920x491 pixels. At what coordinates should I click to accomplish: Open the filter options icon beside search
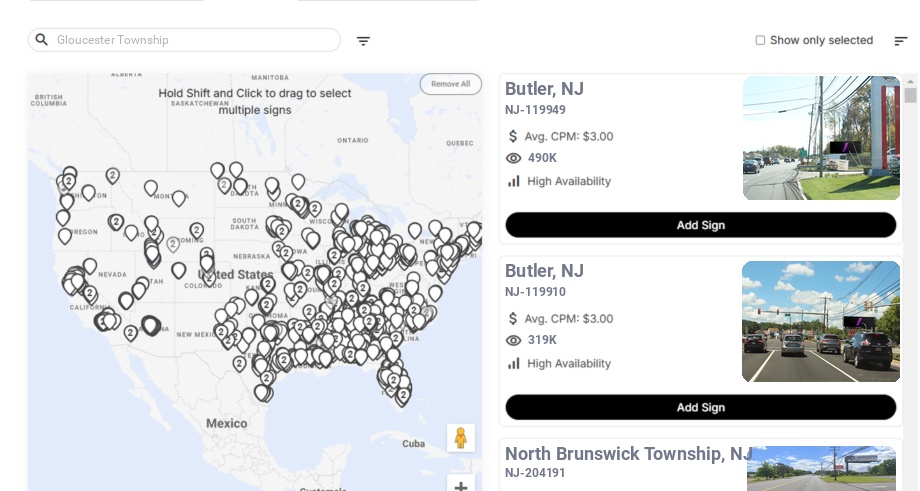[x=363, y=41]
